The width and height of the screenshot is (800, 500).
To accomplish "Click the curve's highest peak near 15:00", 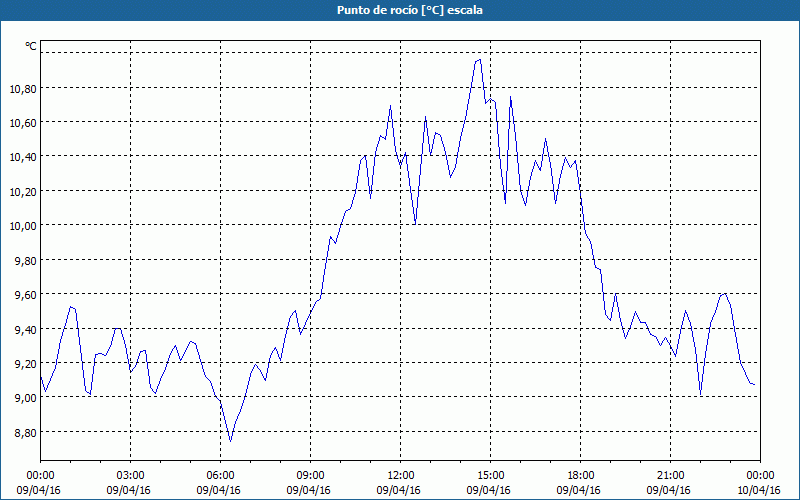I will point(480,60).
